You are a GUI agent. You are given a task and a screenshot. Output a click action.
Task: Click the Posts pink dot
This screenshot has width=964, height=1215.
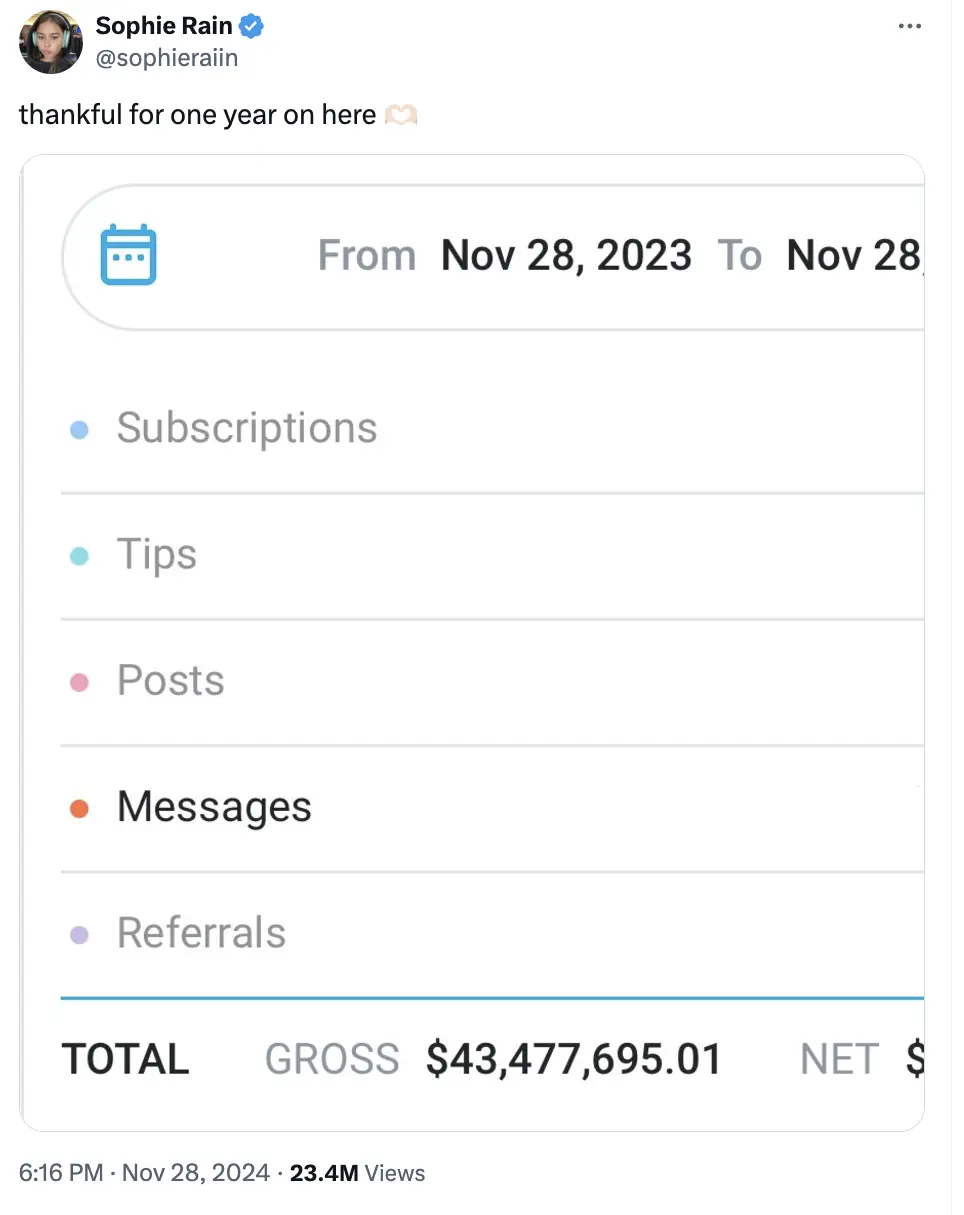pos(80,682)
